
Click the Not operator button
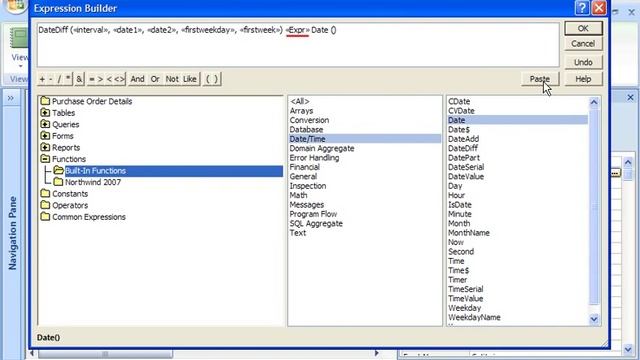(x=172, y=79)
